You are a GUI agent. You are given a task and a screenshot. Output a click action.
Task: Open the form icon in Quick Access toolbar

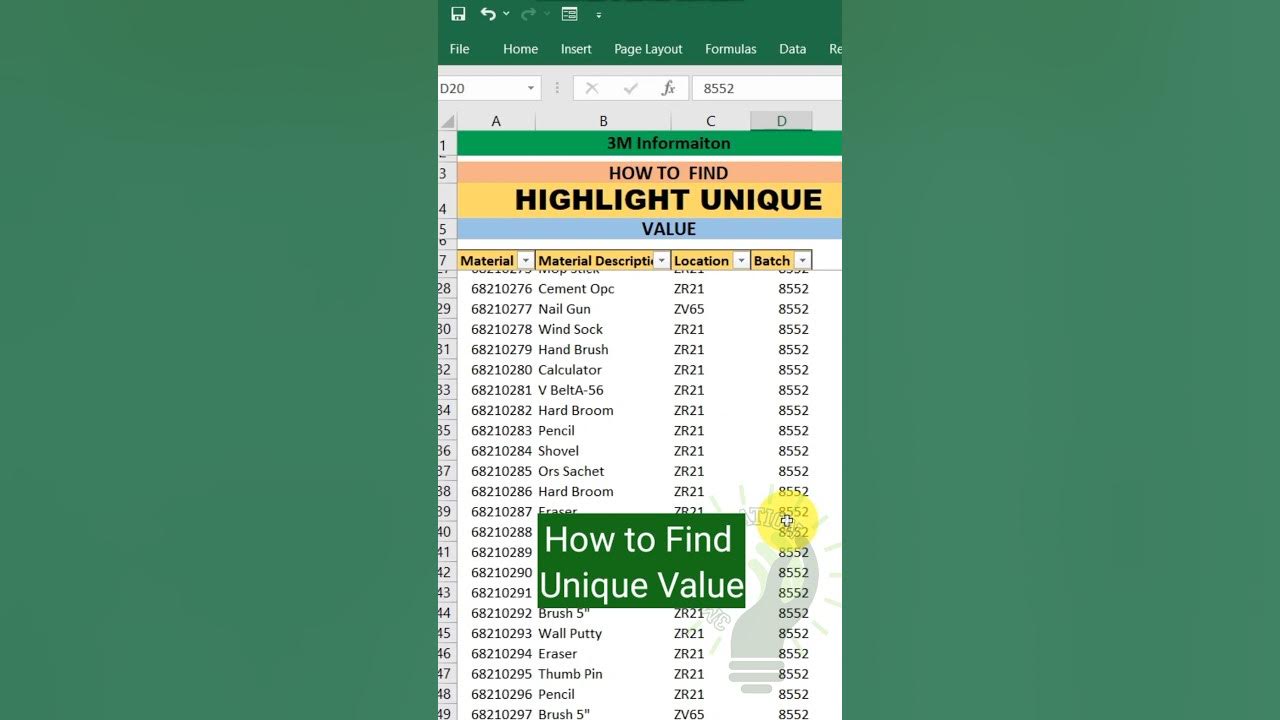coord(570,14)
